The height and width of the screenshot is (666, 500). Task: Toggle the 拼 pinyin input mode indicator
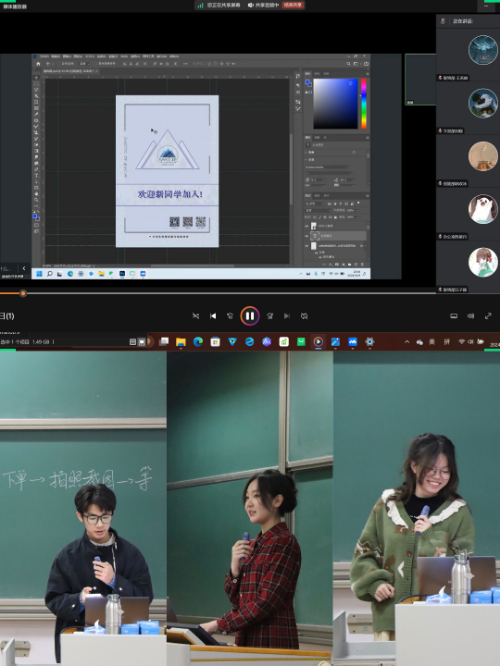click(x=446, y=342)
